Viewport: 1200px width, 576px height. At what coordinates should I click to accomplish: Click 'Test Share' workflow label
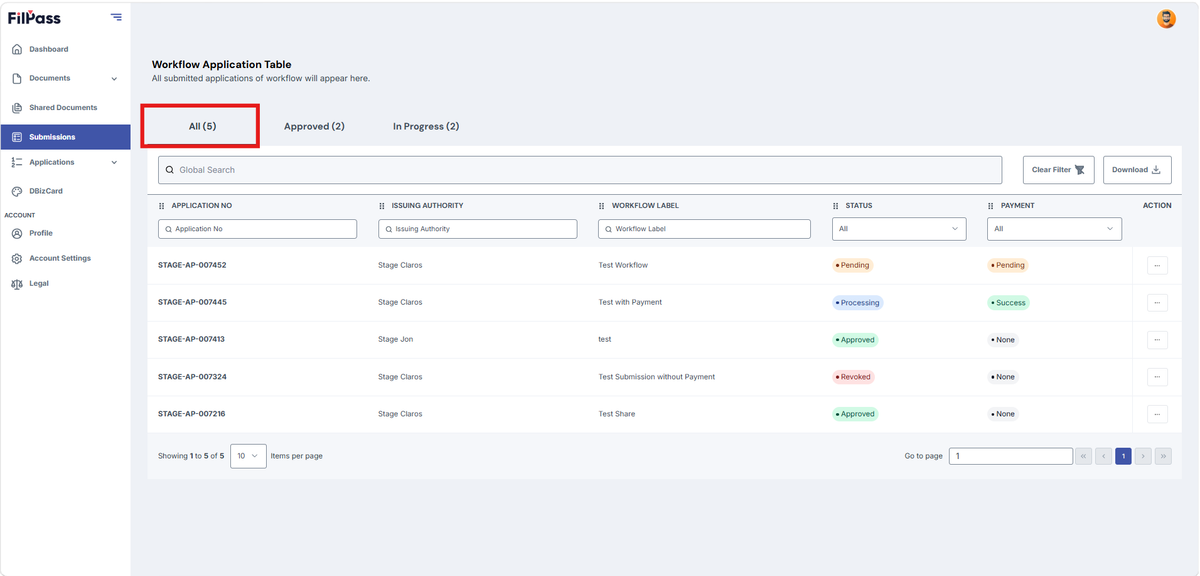[x=617, y=414]
